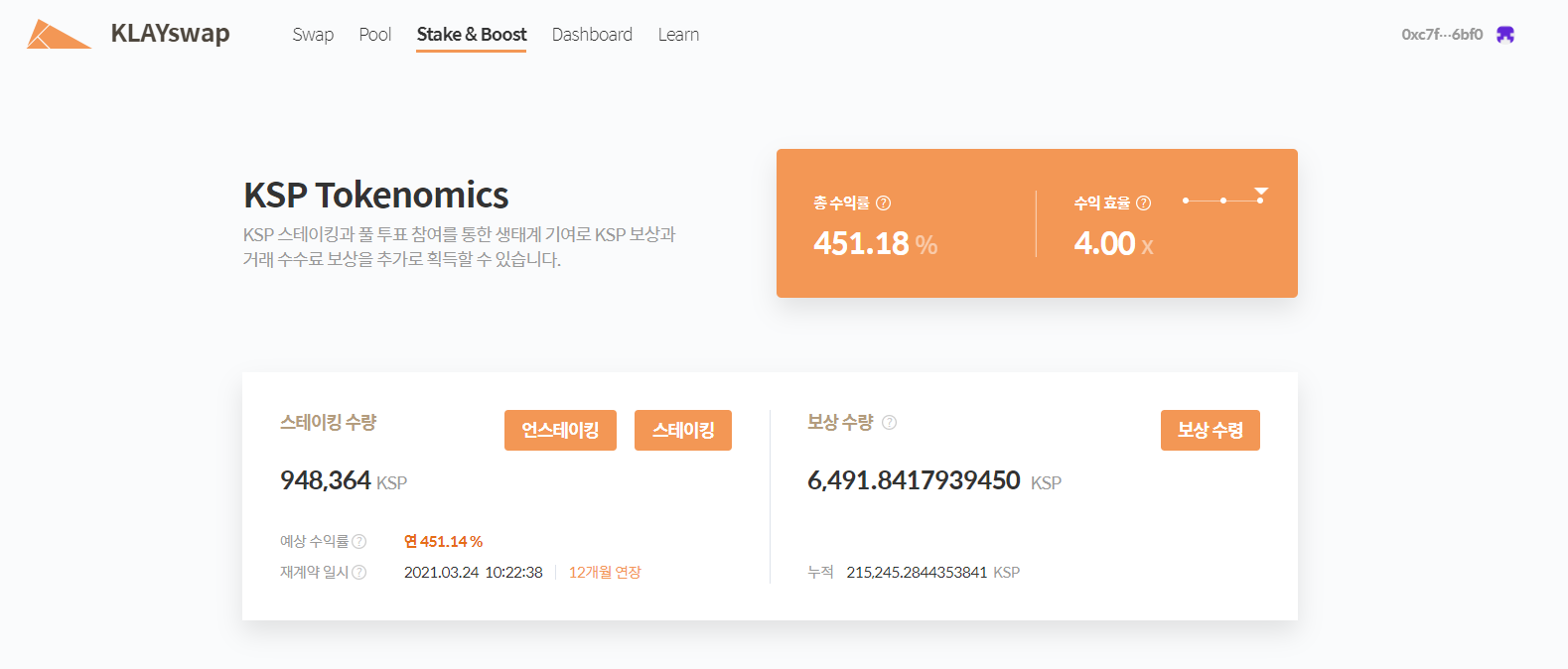1568x669 pixels.
Task: Click the KLAYswap orange triangle logo
Action: [x=59, y=34]
